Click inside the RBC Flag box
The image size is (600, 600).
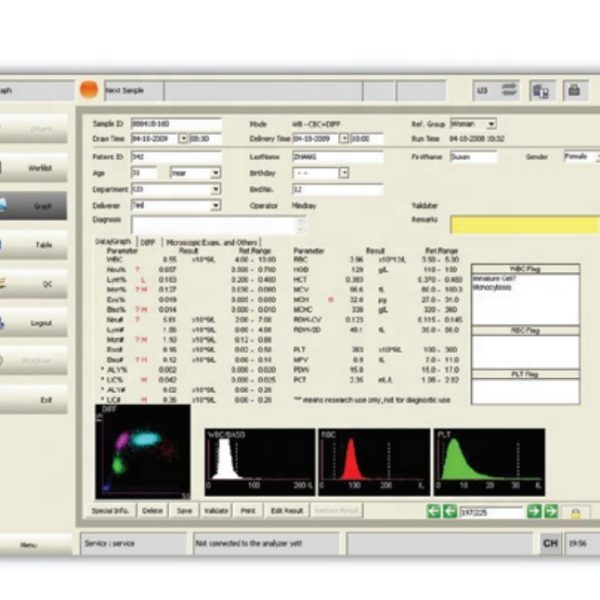coord(525,352)
